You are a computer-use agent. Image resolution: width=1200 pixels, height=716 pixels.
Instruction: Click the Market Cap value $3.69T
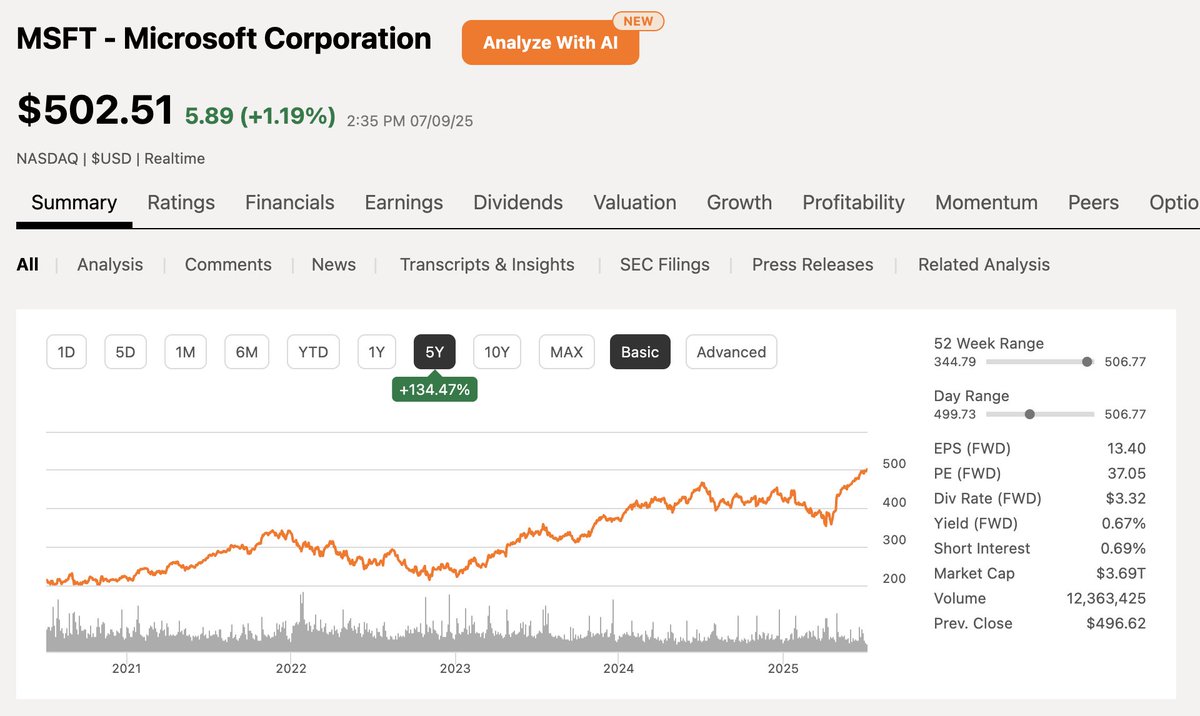tap(1121, 573)
